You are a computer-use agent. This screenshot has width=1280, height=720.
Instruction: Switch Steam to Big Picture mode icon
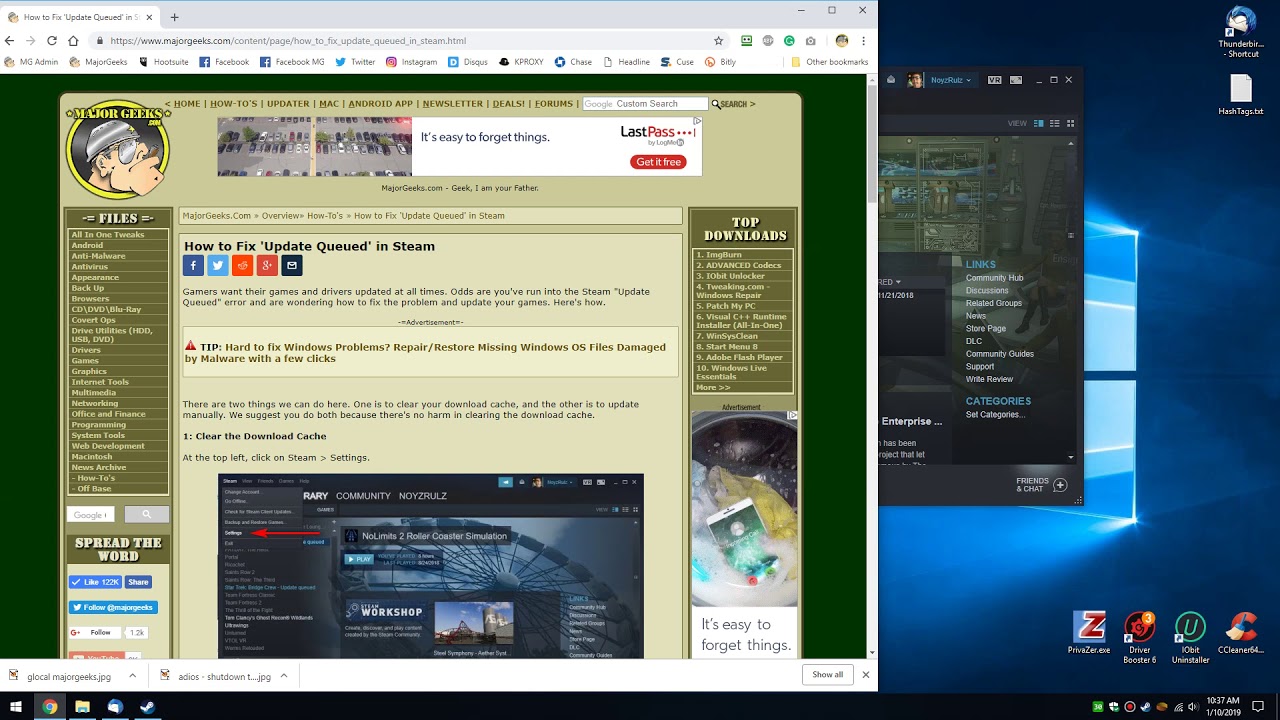pos(1016,80)
